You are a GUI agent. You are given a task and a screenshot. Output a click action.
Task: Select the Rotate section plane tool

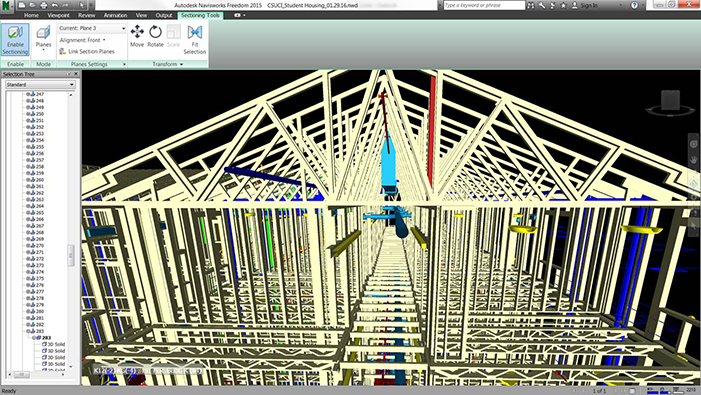[155, 36]
